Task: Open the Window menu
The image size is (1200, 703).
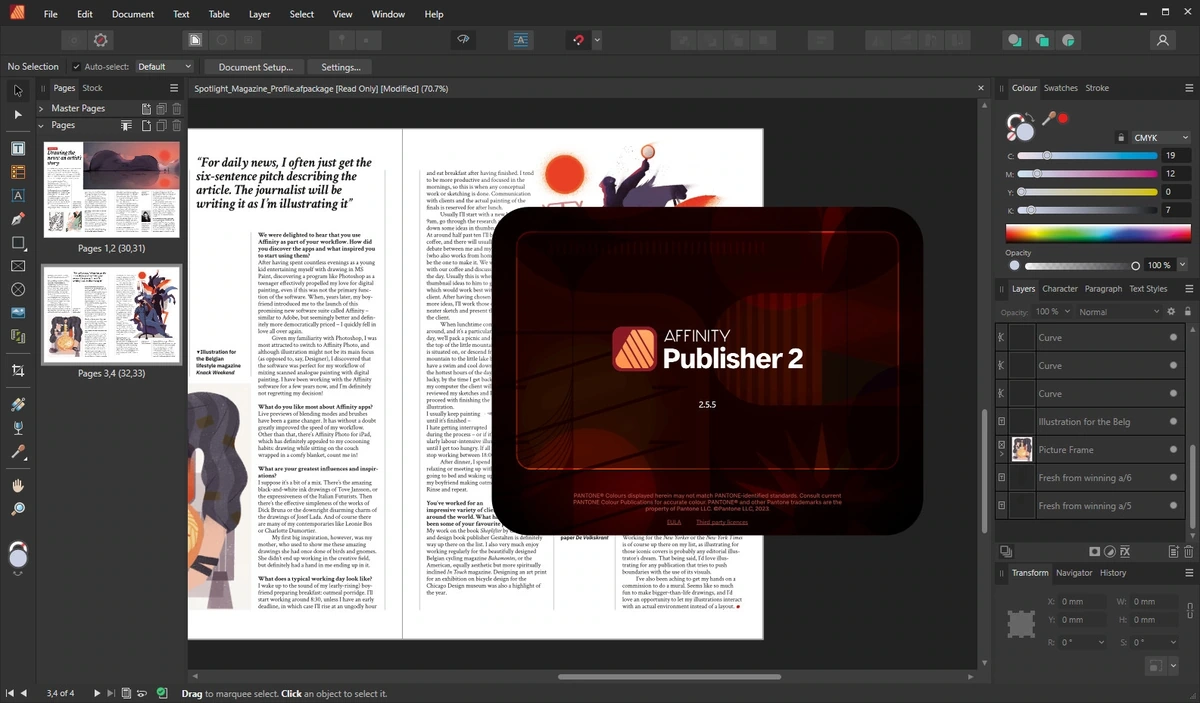Action: pyautogui.click(x=388, y=14)
